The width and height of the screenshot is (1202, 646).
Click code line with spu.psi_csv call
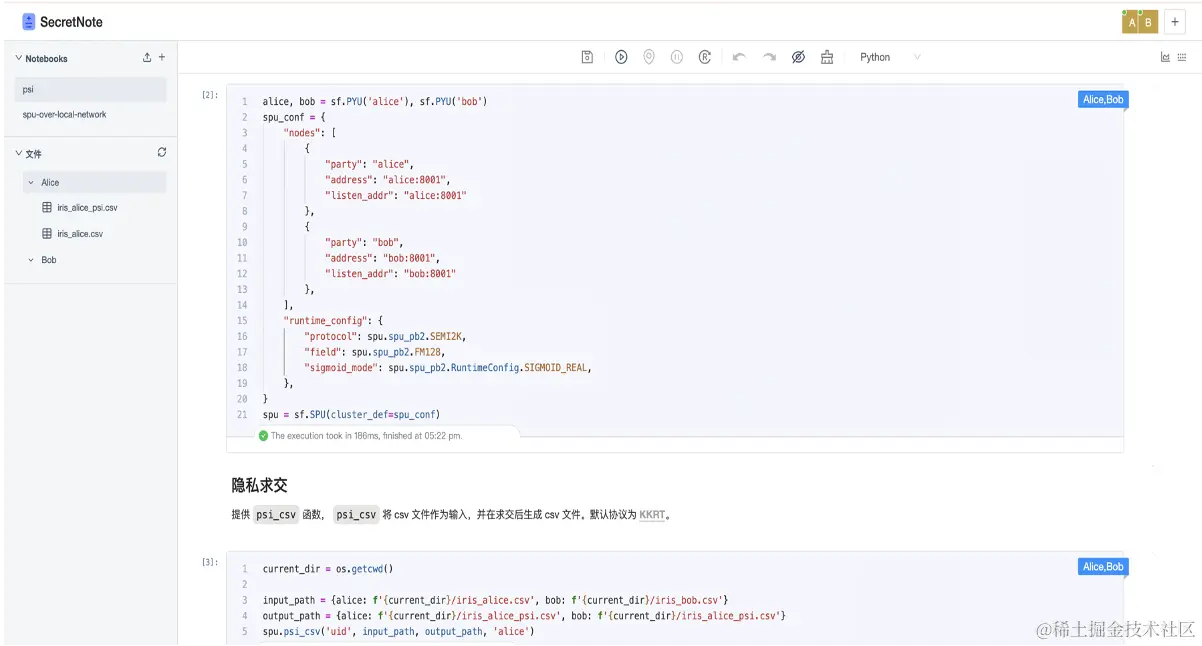click(398, 631)
